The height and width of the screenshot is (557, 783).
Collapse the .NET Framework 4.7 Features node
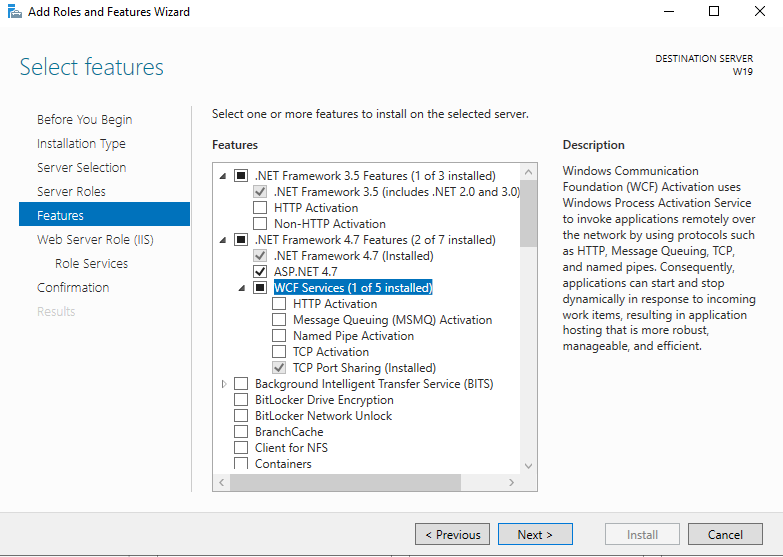pyautogui.click(x=223, y=240)
